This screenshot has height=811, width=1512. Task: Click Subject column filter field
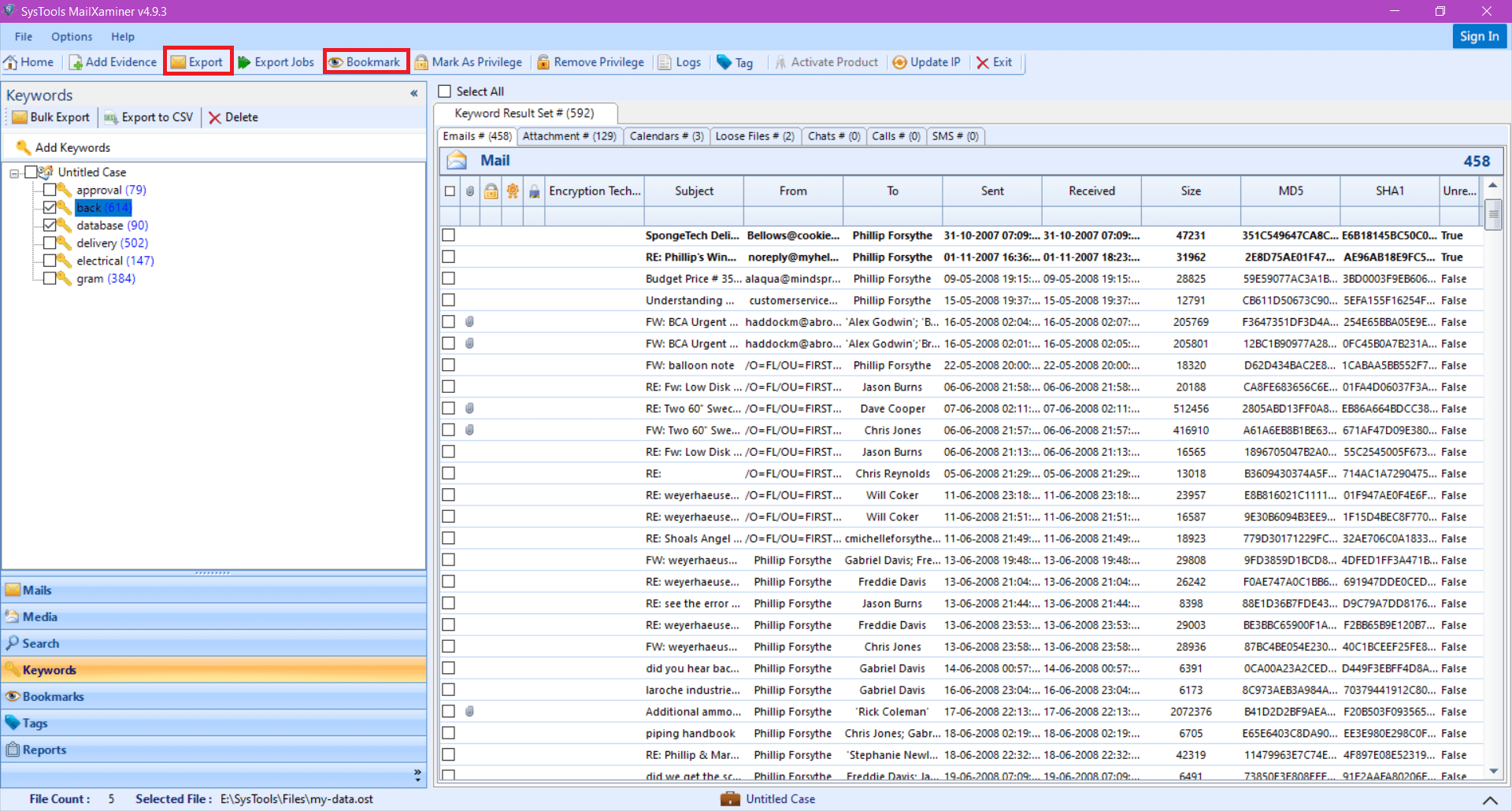pos(694,216)
